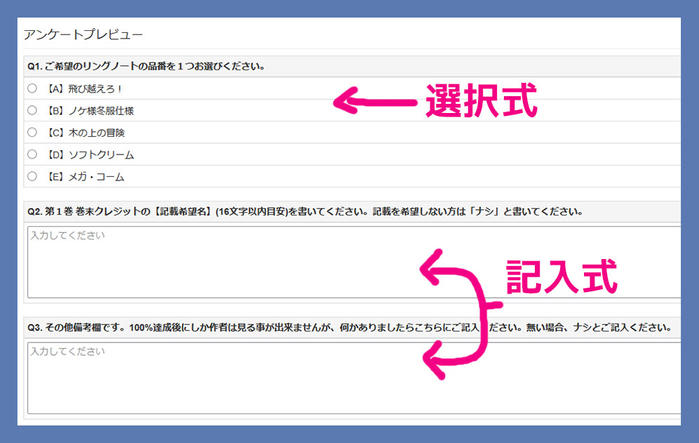Click the pink 選択式 annotation text

pyautogui.click(x=482, y=101)
